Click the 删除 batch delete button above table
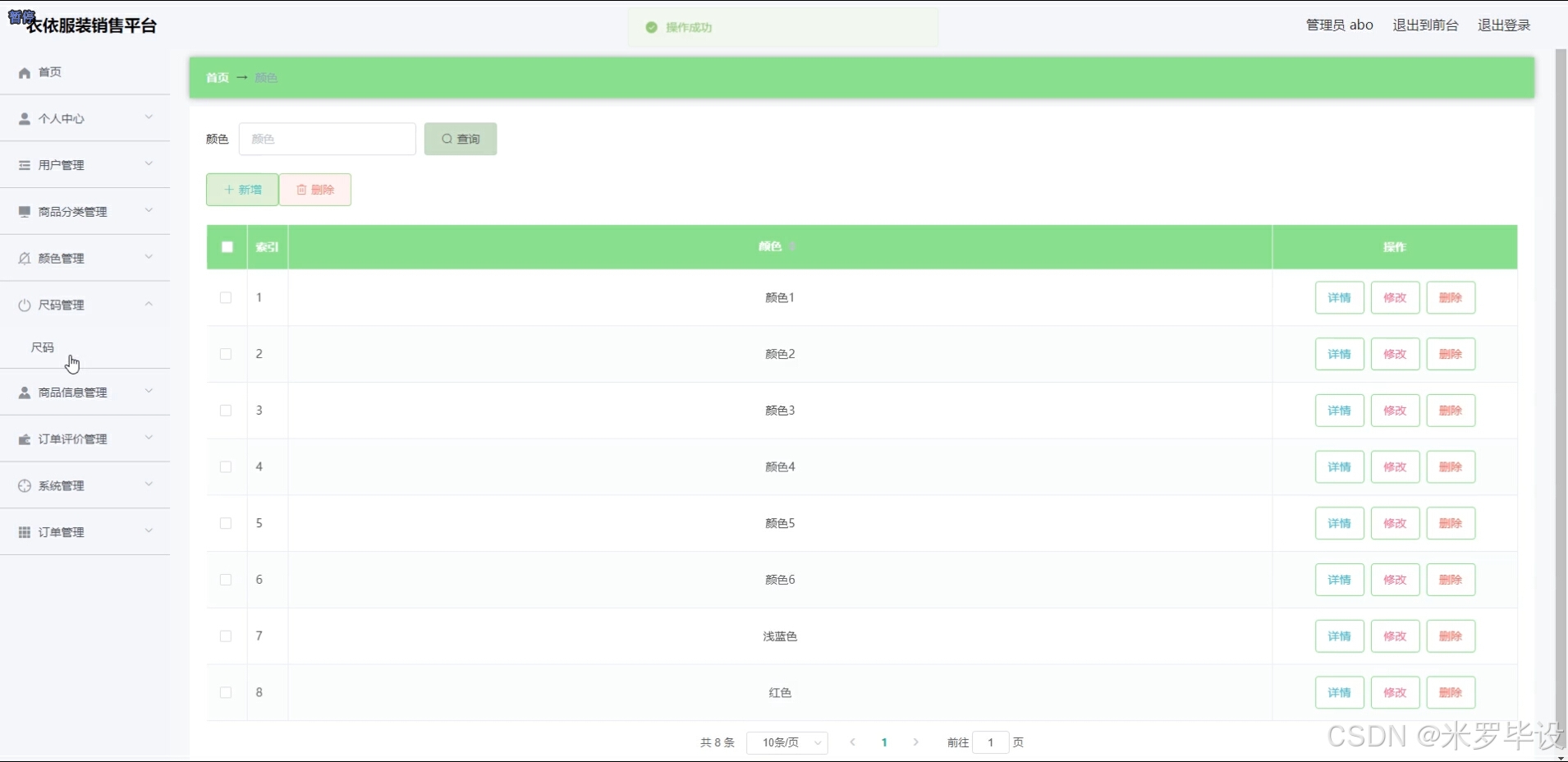Viewport: 1568px width, 762px height. click(315, 190)
